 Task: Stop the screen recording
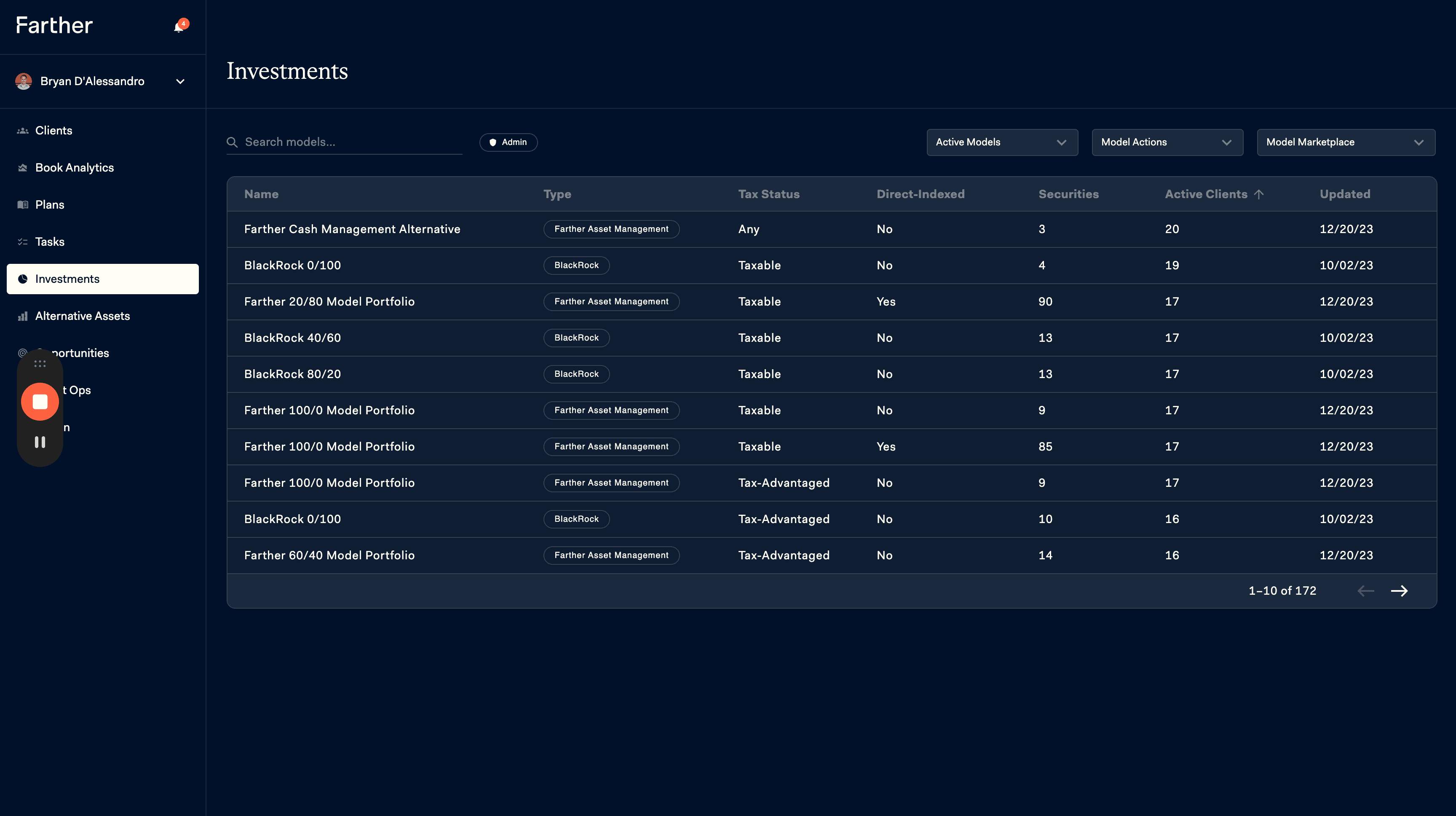click(x=40, y=402)
